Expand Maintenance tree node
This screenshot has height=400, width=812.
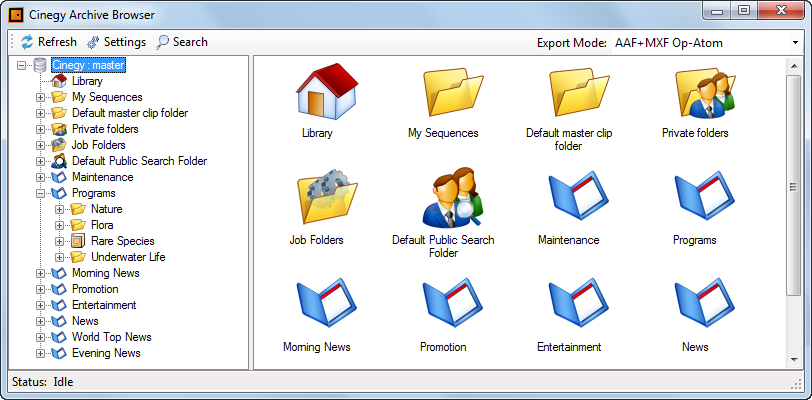click(40, 178)
